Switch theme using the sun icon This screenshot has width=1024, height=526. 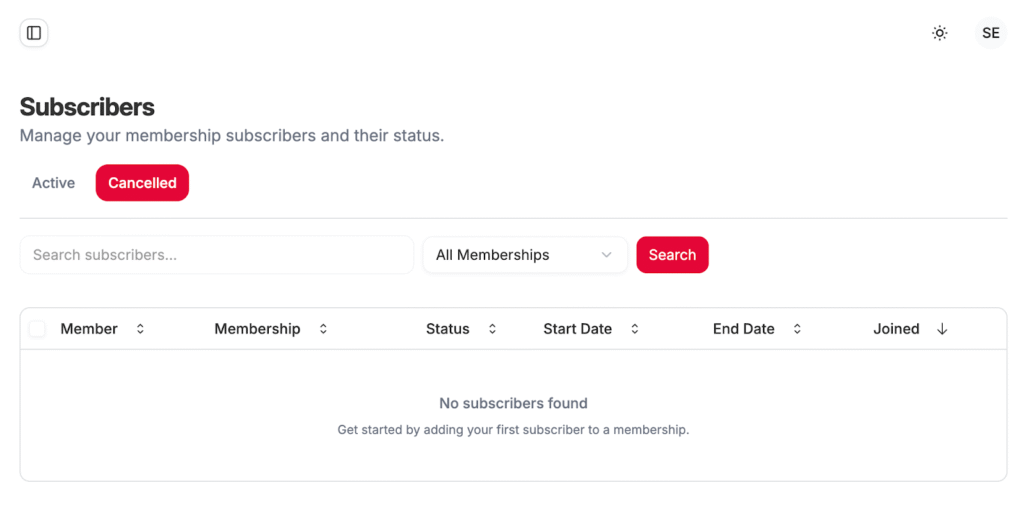939,33
